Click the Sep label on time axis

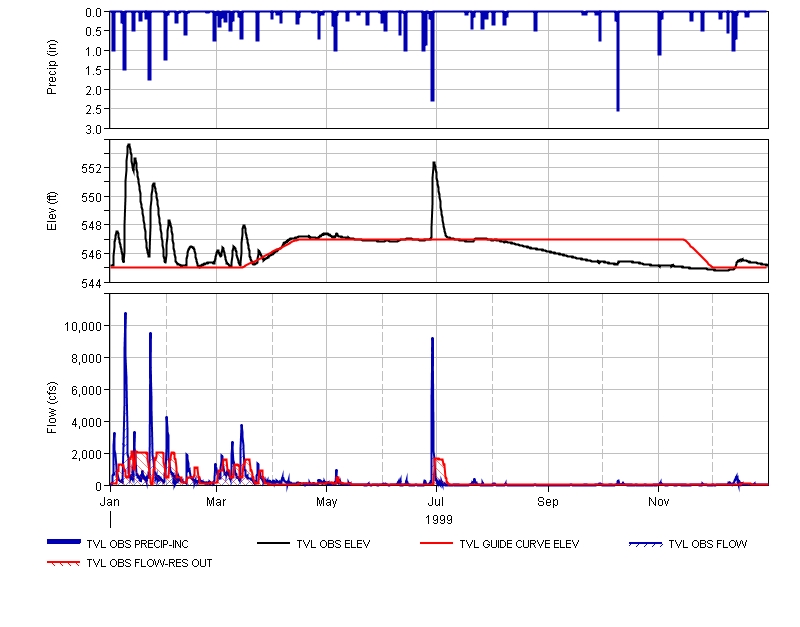tap(548, 501)
